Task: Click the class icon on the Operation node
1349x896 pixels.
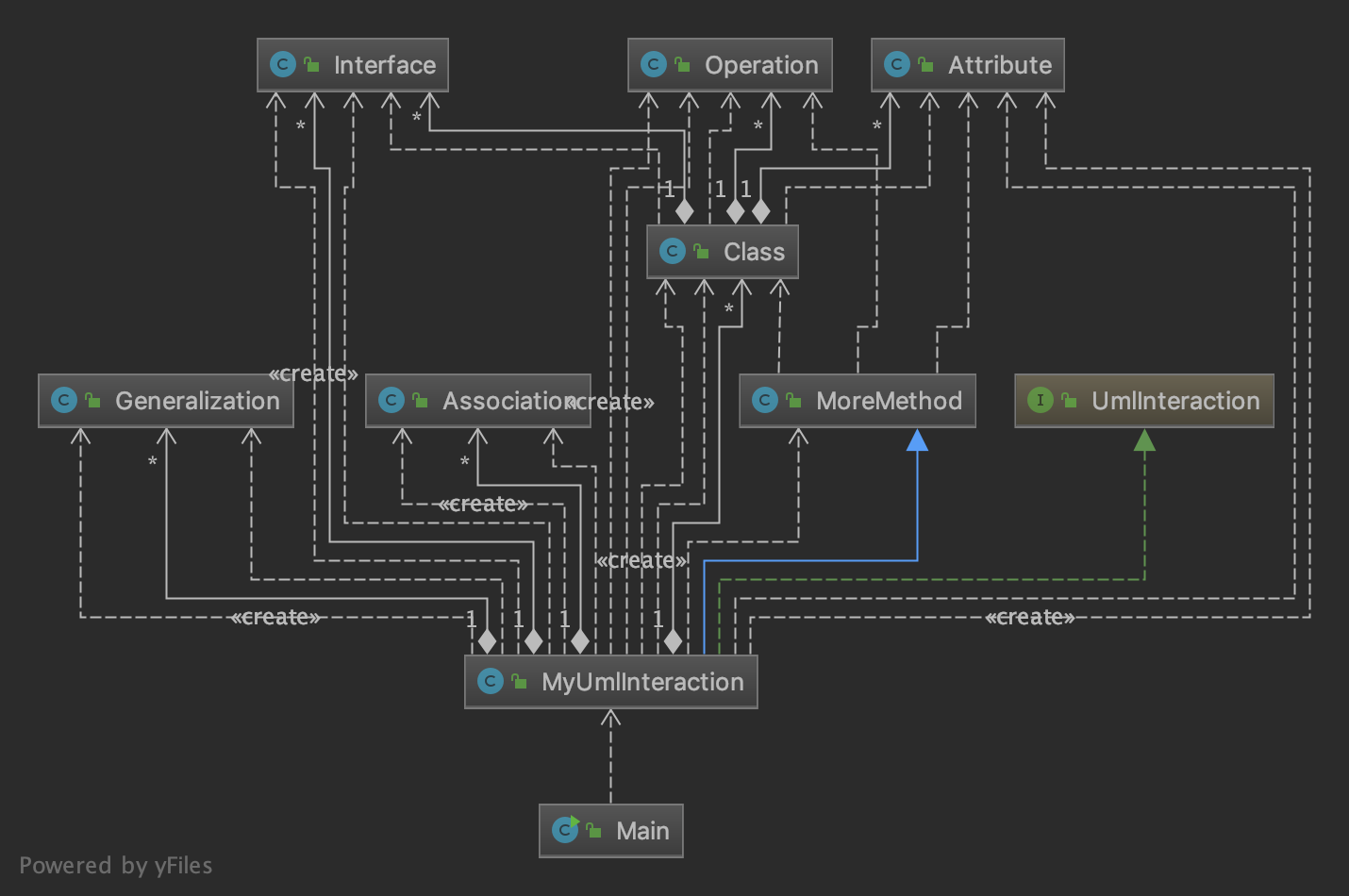Action: pos(654,64)
